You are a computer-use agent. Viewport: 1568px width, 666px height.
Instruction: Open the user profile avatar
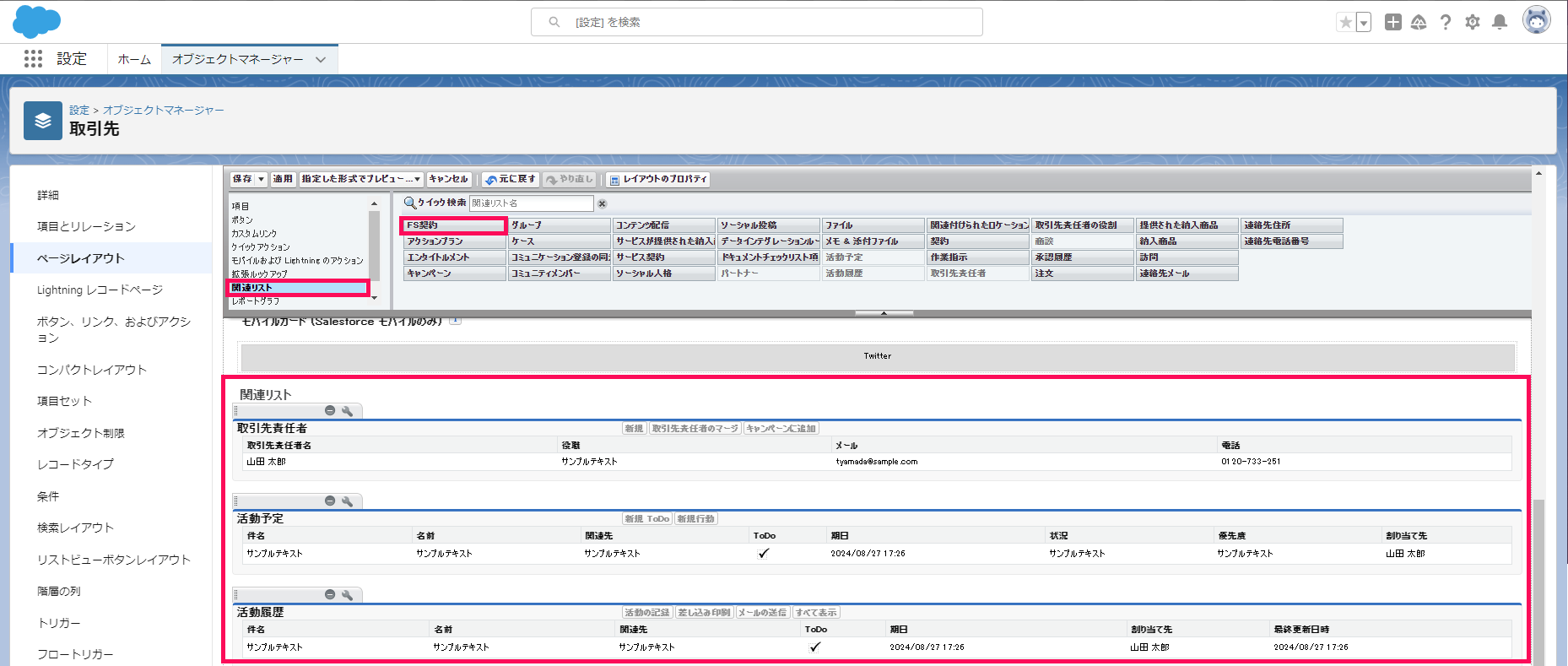point(1537,20)
